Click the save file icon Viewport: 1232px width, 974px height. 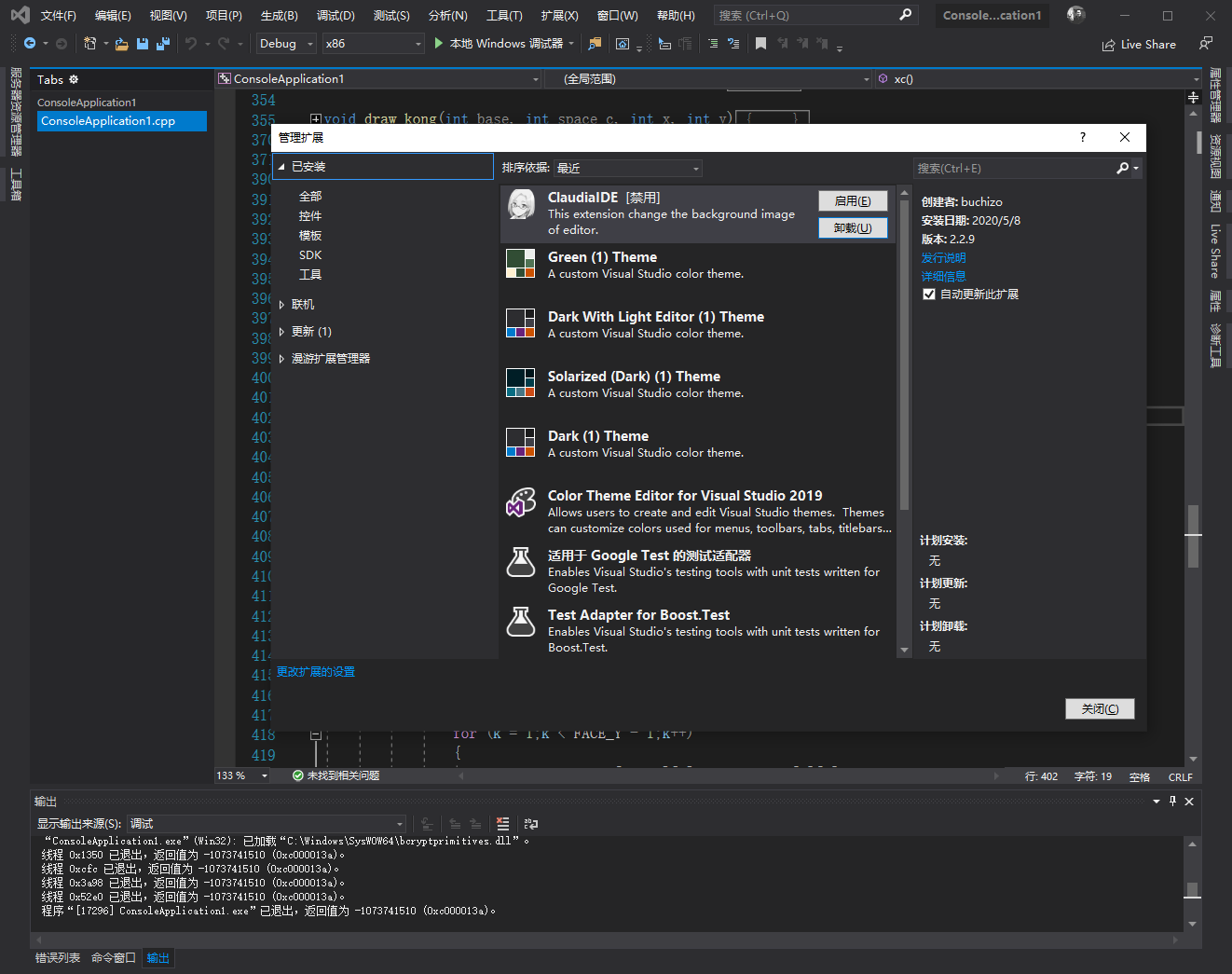pyautogui.click(x=143, y=44)
